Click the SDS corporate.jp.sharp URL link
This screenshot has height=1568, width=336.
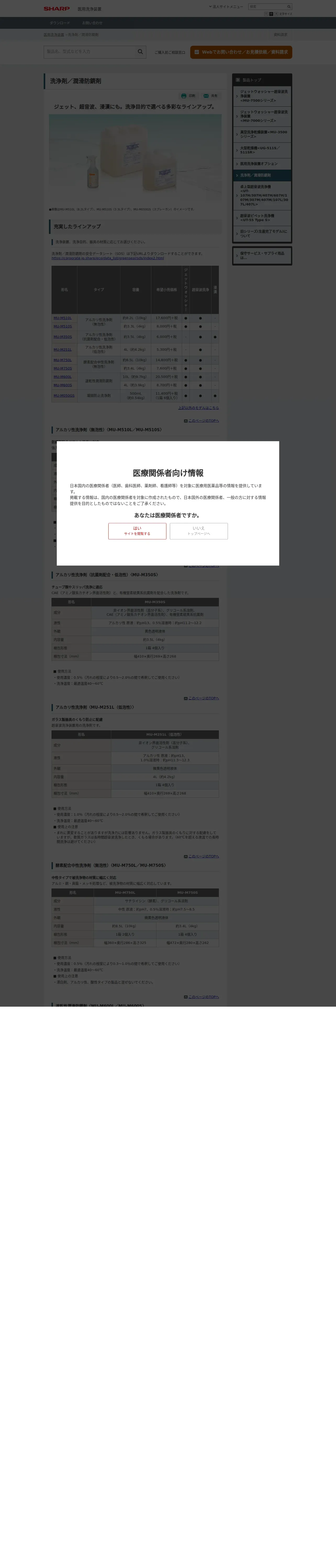point(108,258)
